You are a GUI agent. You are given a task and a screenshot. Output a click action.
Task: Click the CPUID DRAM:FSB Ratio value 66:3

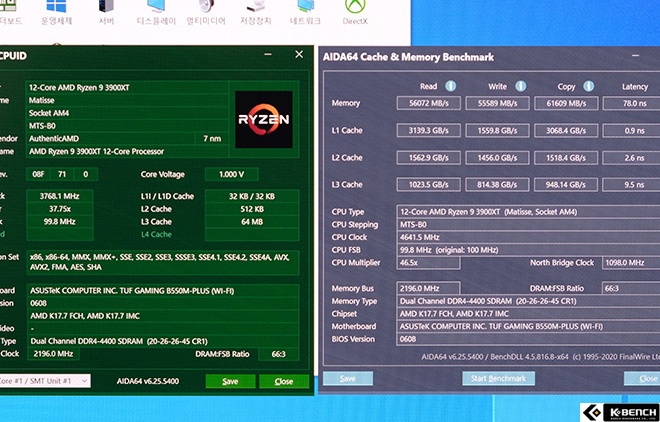click(x=279, y=354)
